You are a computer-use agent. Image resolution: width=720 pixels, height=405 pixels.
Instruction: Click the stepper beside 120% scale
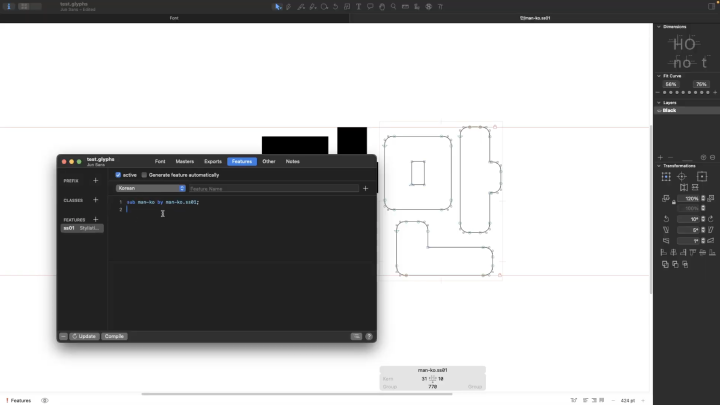click(703, 198)
